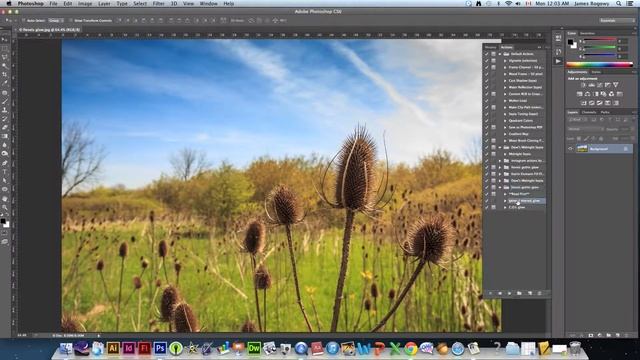Open Dreamweaver from the Dock
Viewport: 640px width, 360px height.
[x=254, y=348]
